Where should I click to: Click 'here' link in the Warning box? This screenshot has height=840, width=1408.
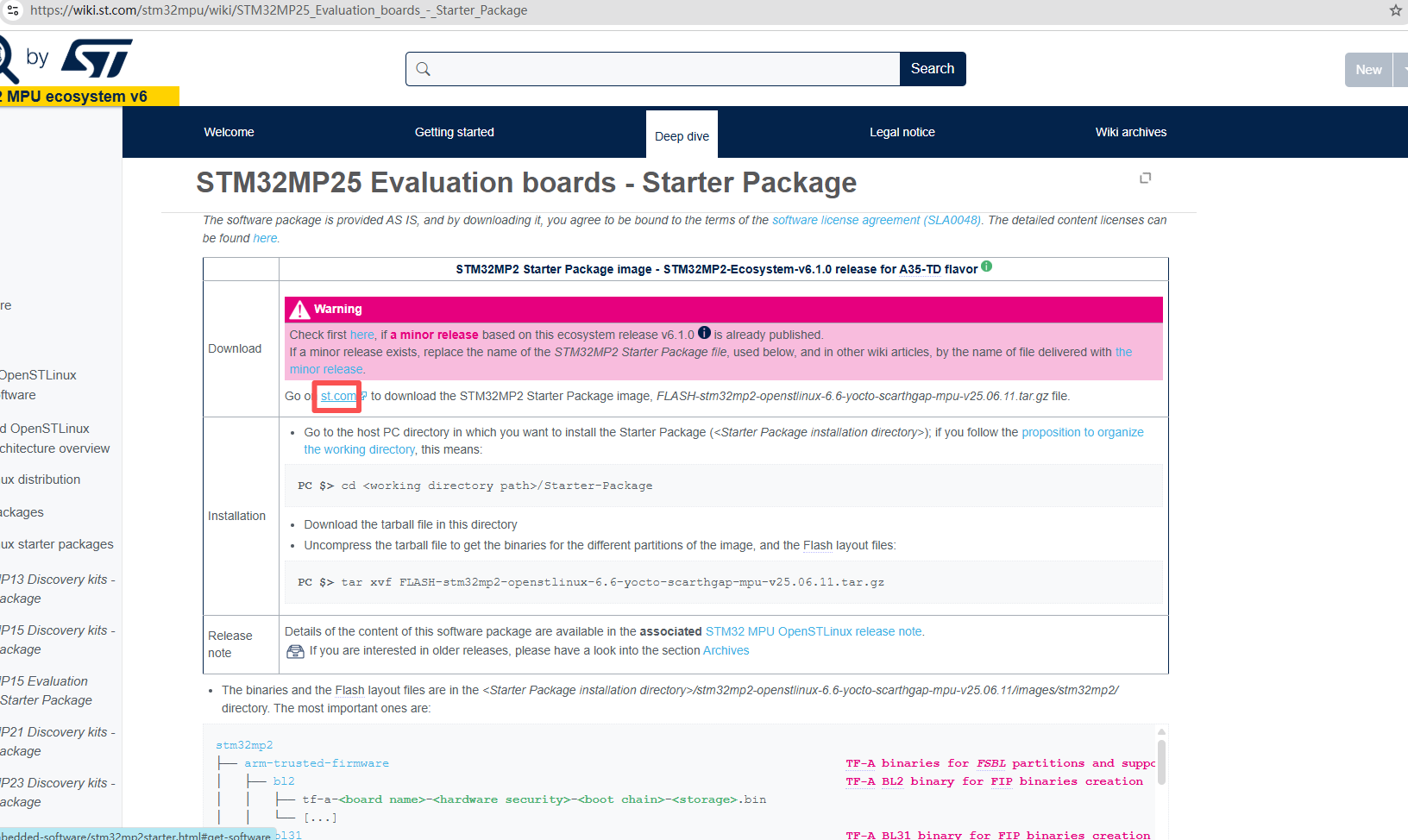coord(361,335)
